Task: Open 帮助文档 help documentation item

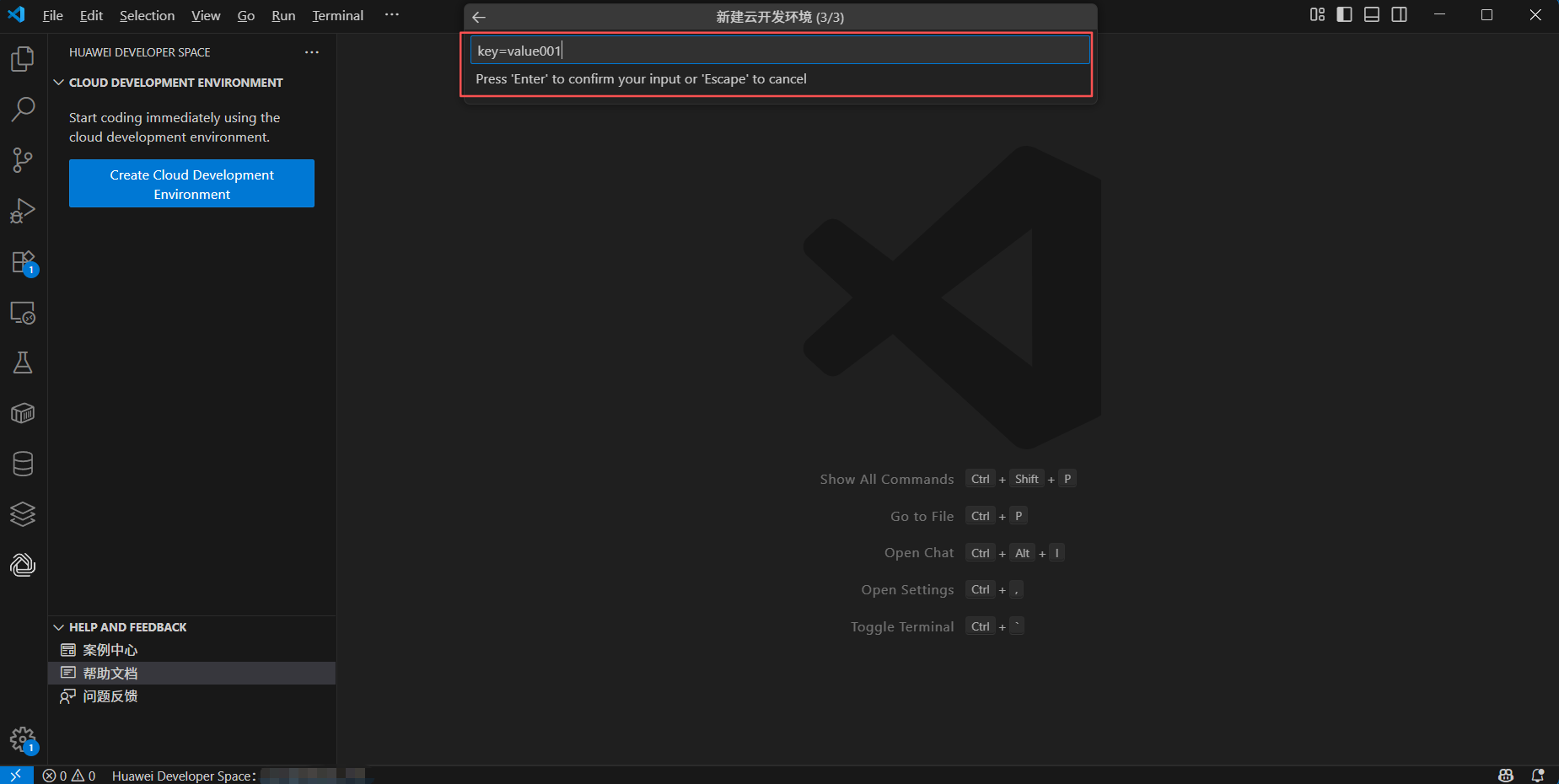Action: (192, 673)
